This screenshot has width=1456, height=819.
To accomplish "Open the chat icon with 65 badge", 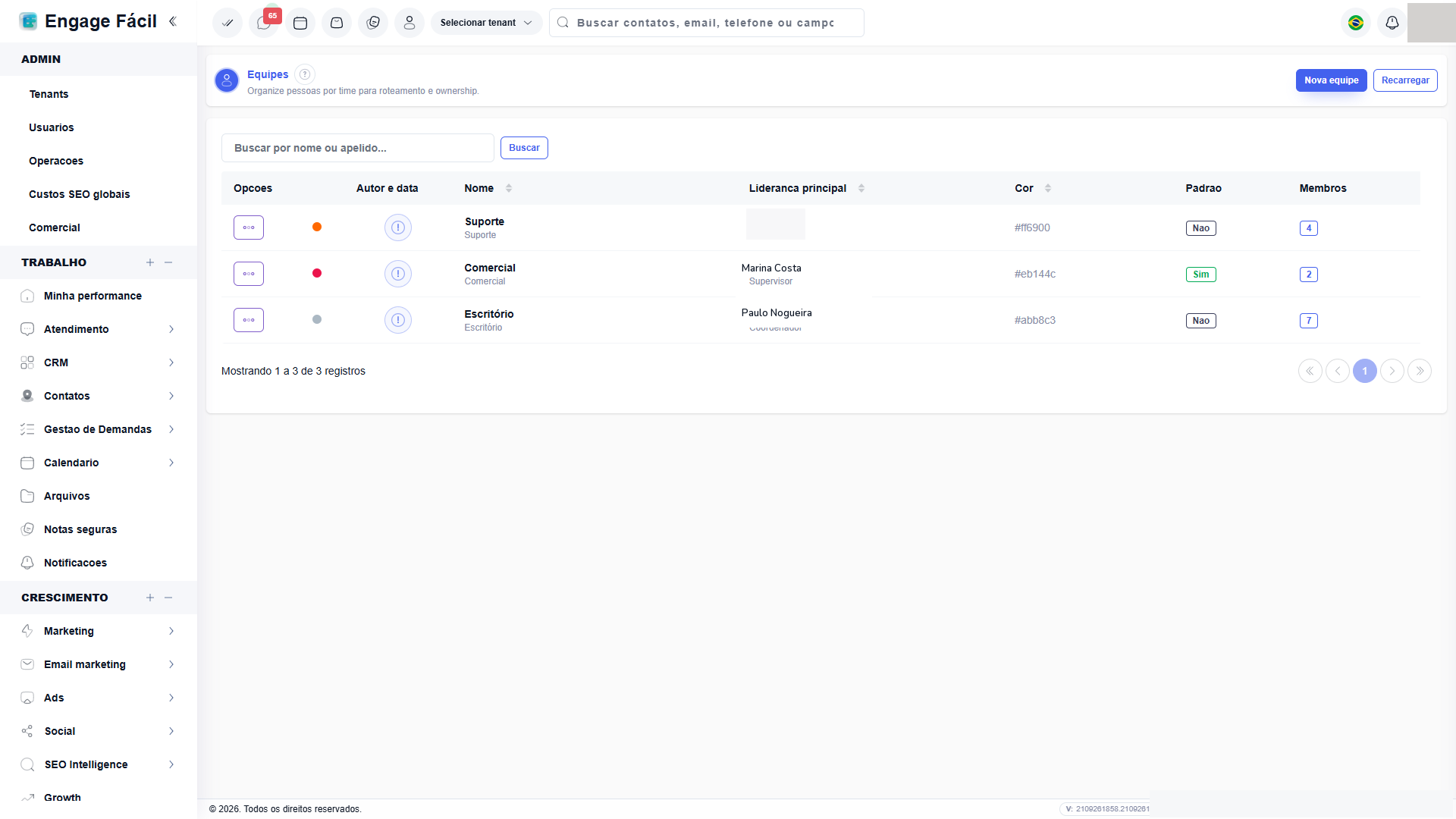I will [264, 23].
